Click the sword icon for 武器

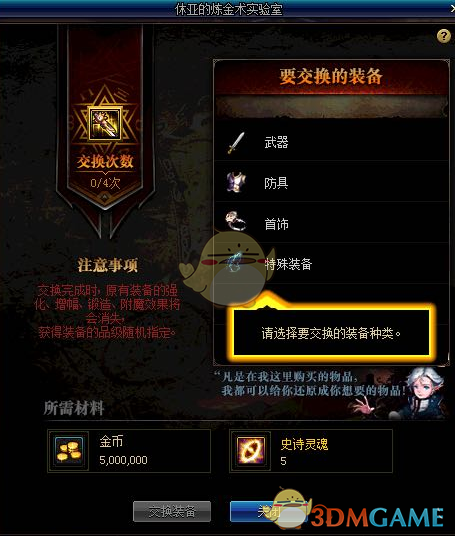pos(236,143)
